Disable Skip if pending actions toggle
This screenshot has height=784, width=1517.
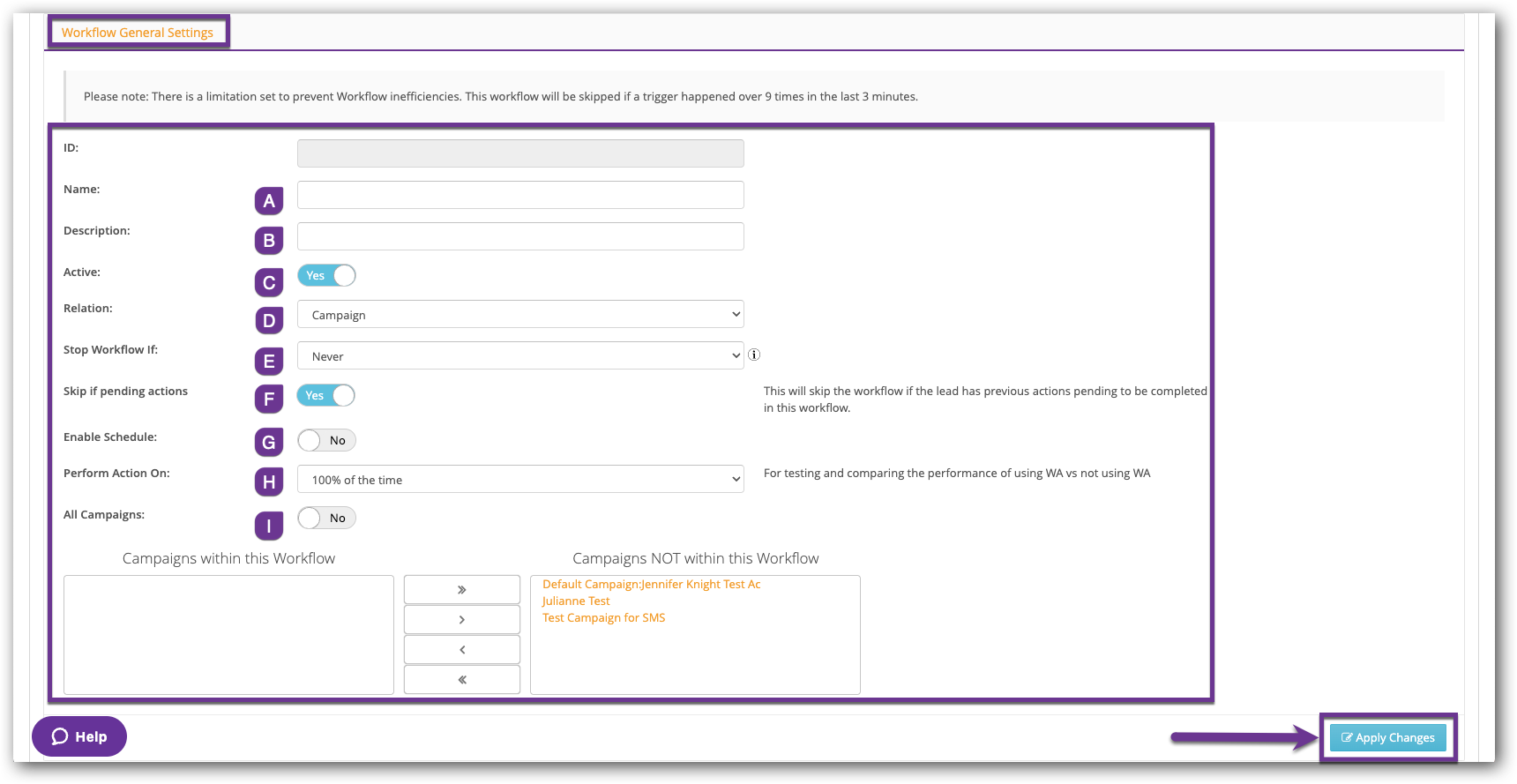pyautogui.click(x=326, y=395)
